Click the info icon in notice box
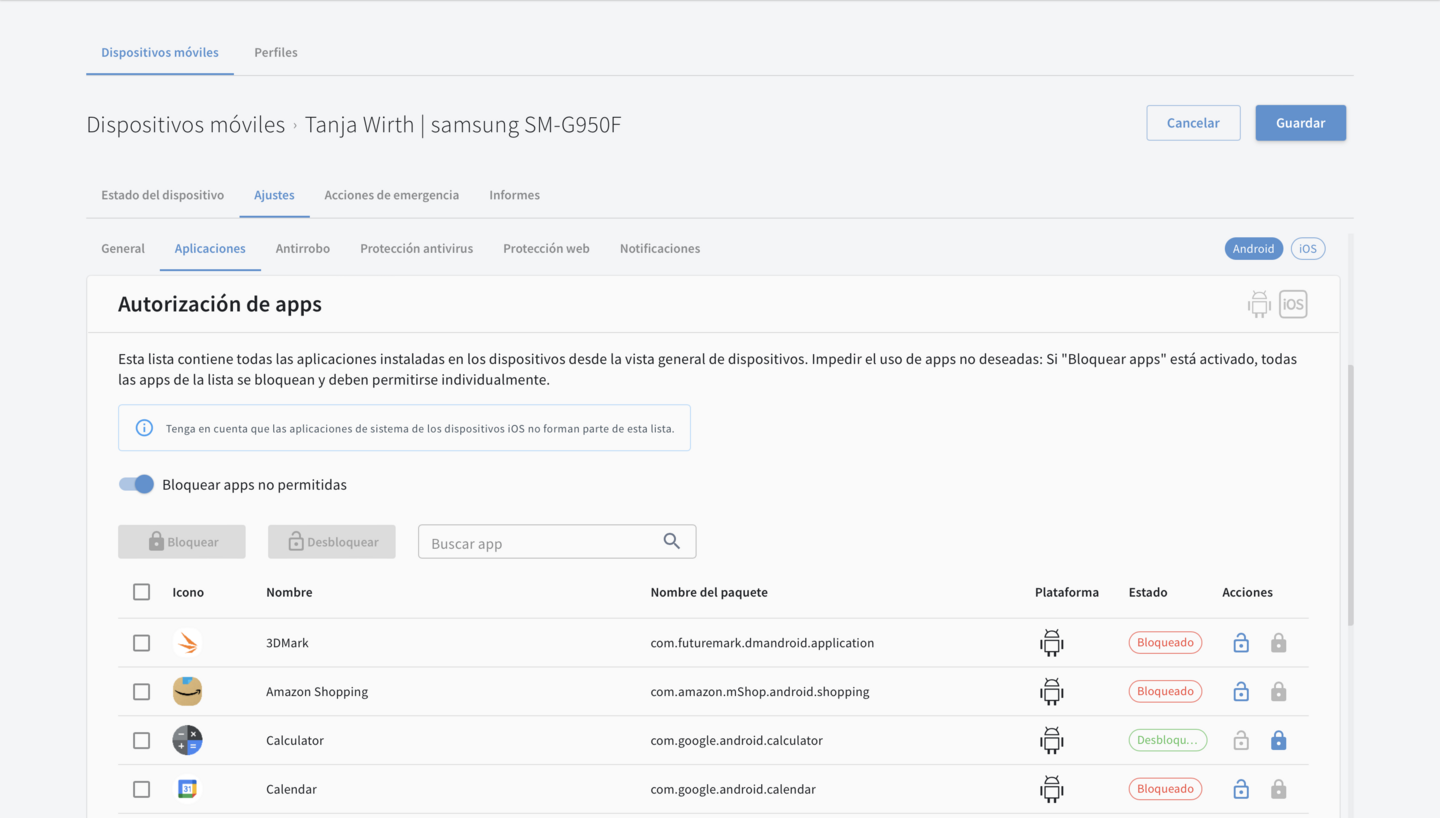This screenshot has height=818, width=1440. pyautogui.click(x=144, y=428)
